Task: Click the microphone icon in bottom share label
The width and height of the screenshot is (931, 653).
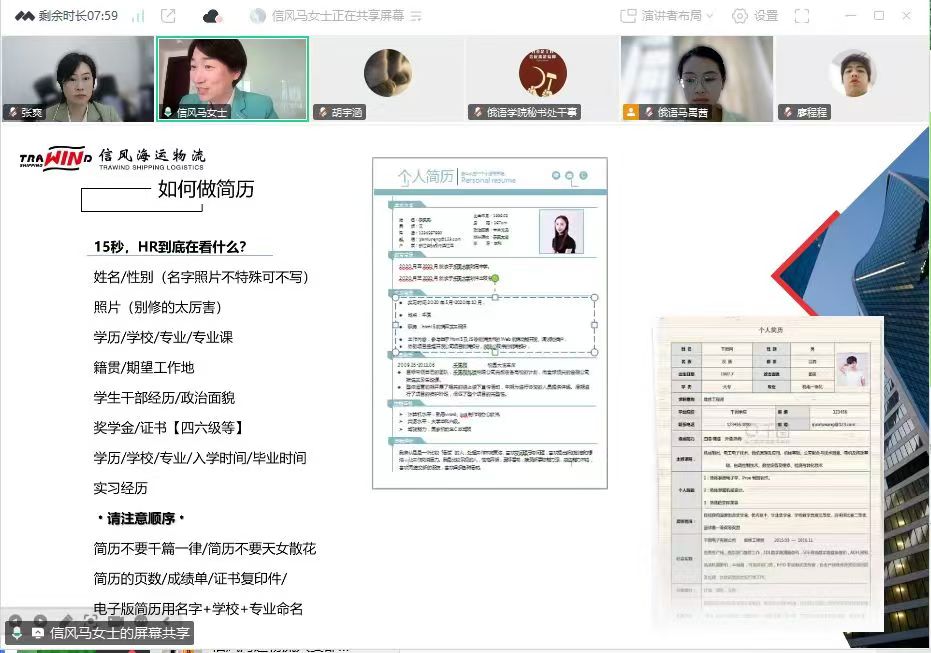Action: (x=16, y=633)
